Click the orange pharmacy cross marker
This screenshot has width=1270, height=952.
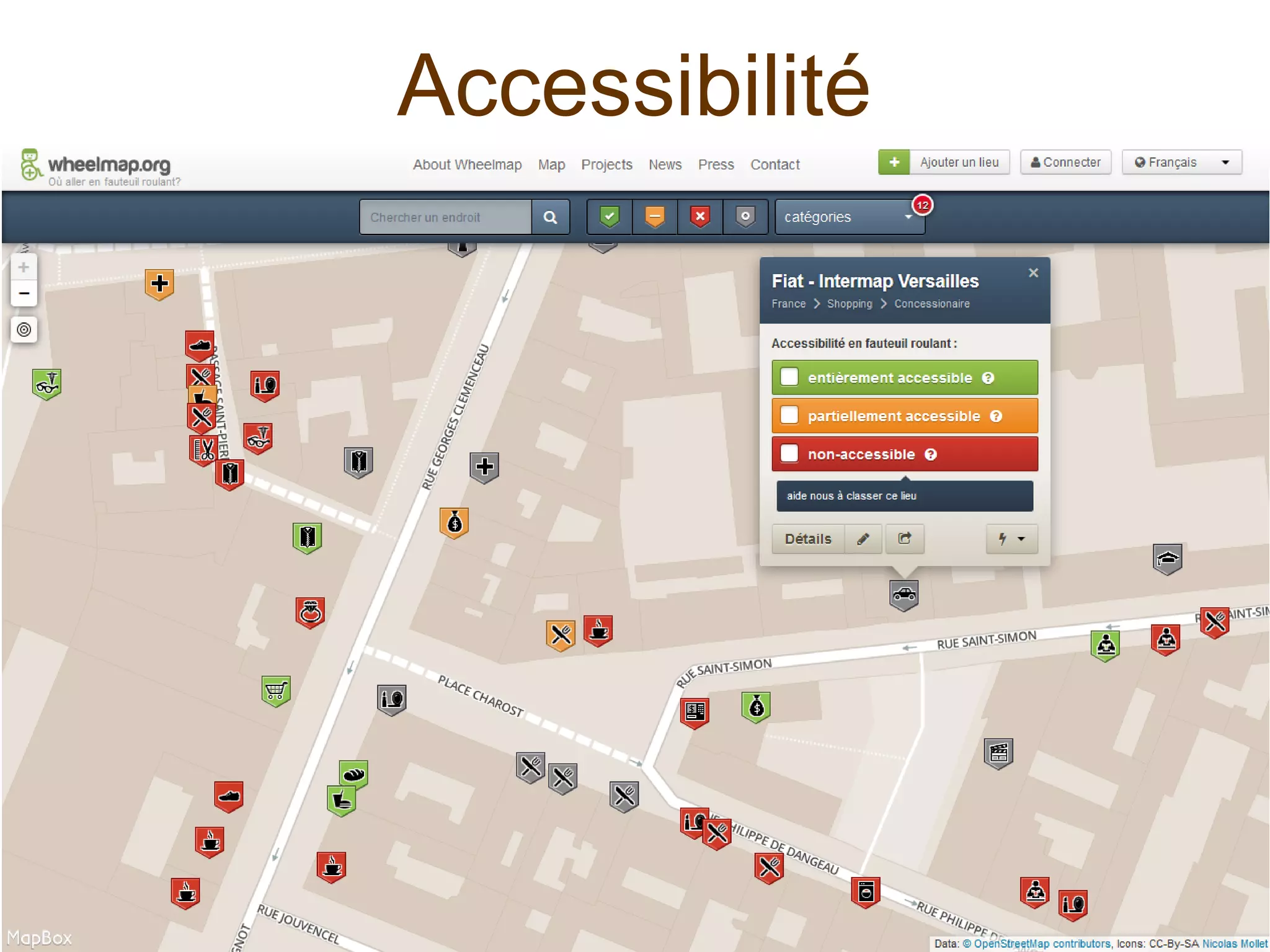[159, 284]
